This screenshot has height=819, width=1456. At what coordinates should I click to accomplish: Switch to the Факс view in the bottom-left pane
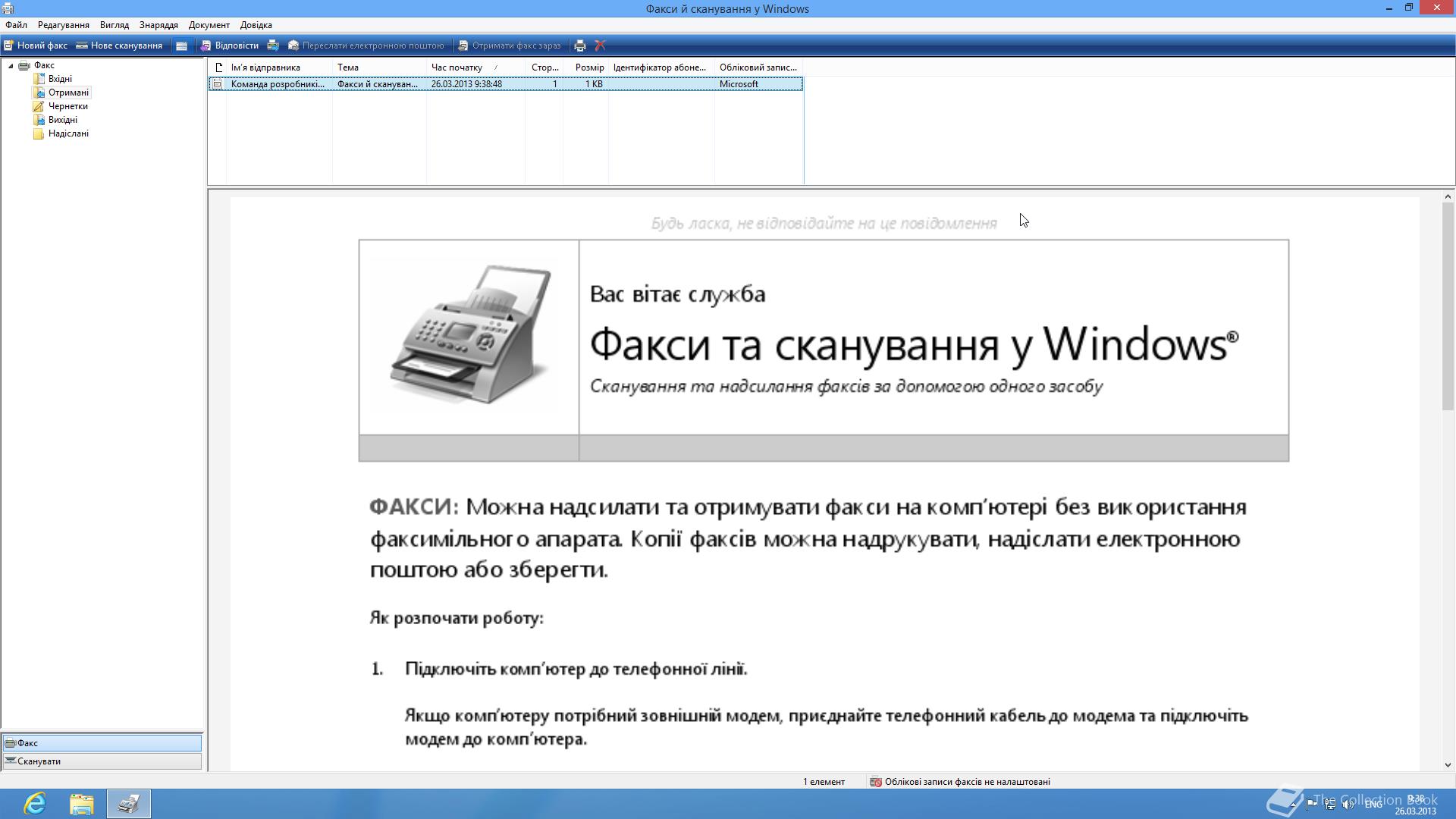click(x=102, y=743)
